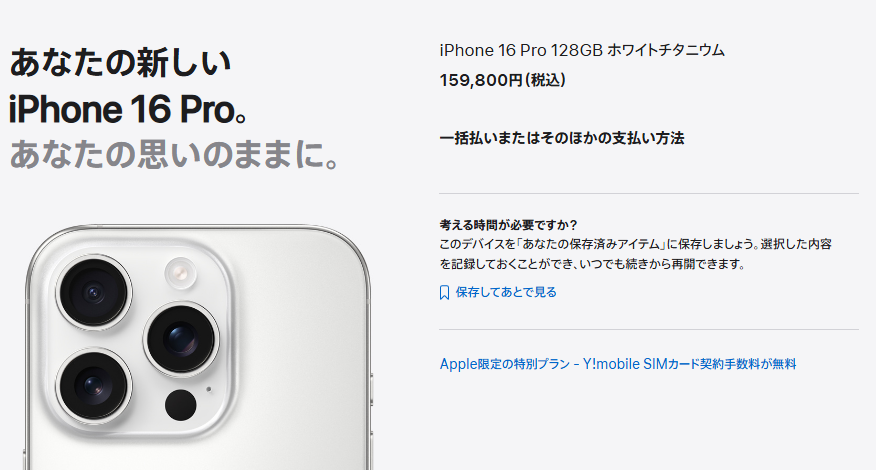This screenshot has height=470, width=876.
Task: Click the large iPhone 16 Pro。 heading
Action: click(x=128, y=109)
